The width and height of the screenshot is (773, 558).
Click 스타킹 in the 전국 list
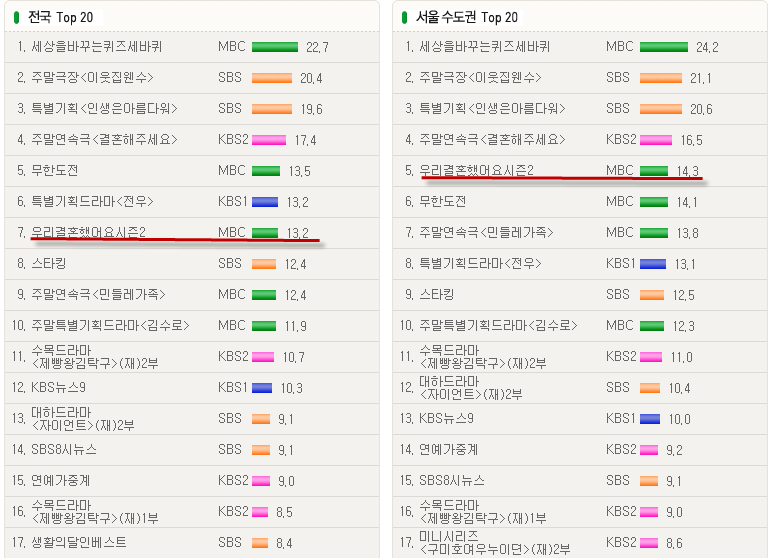[49, 264]
